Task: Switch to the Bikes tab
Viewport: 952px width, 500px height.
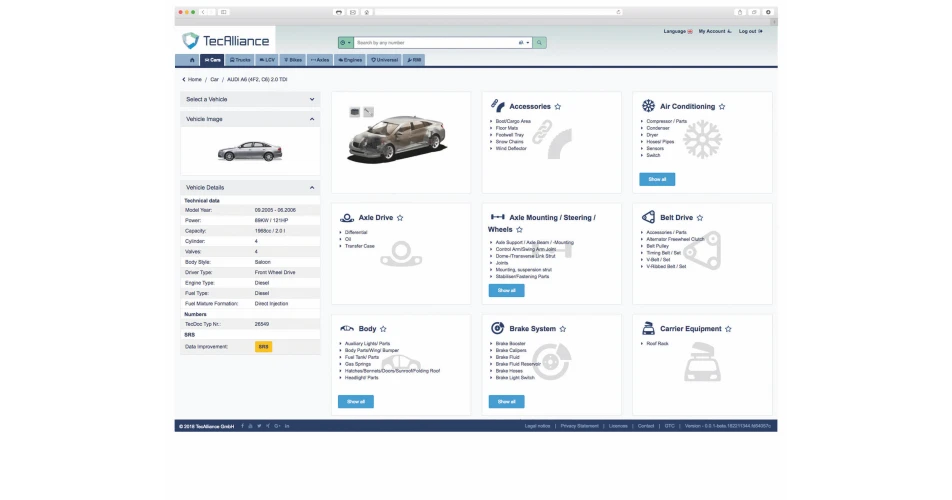Action: [x=293, y=60]
